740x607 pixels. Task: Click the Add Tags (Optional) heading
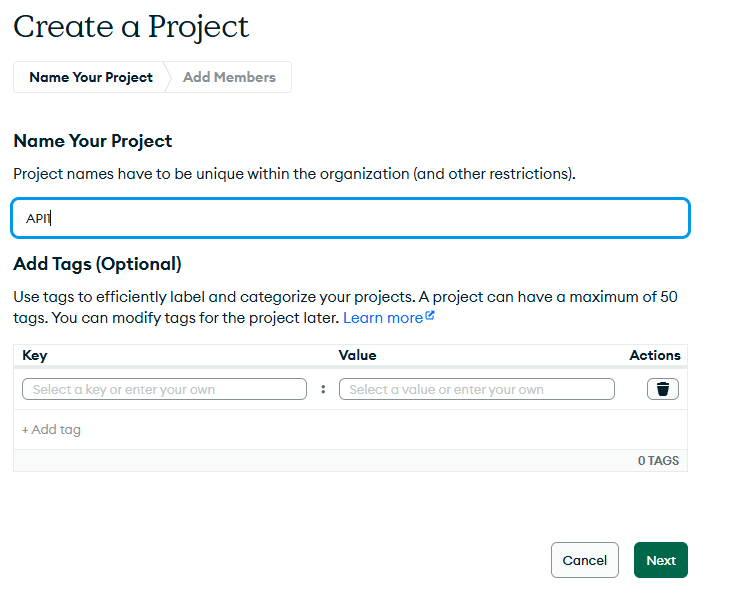(x=97, y=265)
